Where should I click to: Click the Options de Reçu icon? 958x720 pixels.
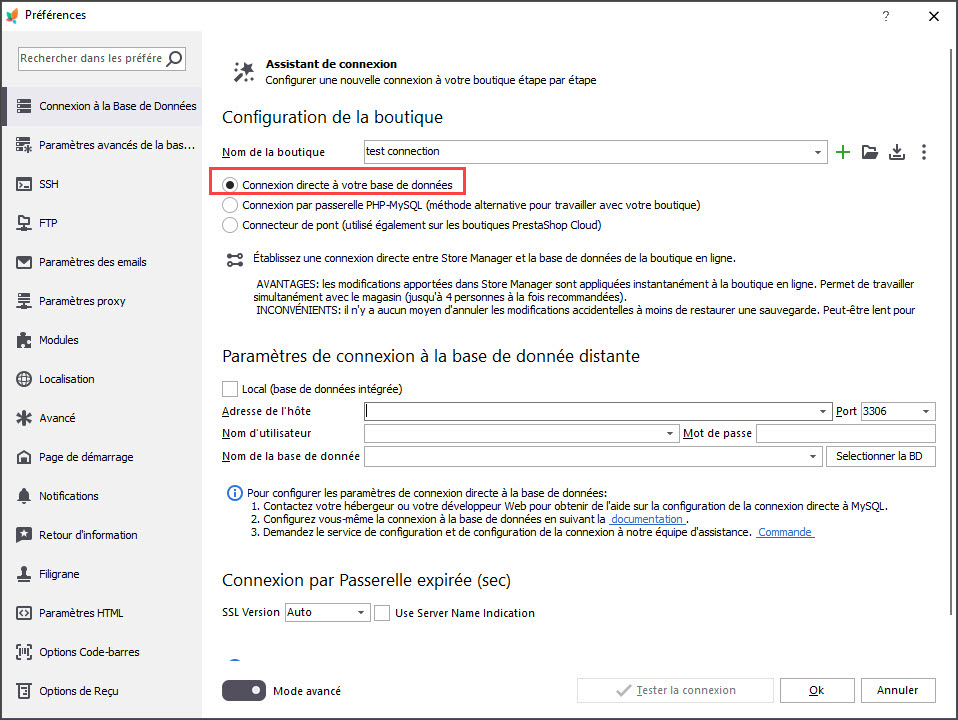pos(24,691)
